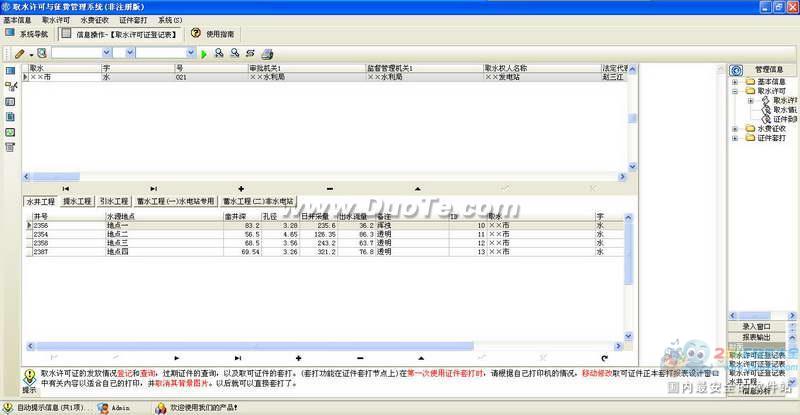
Task: Click the add record plus in upper navigator
Action: click(241, 189)
